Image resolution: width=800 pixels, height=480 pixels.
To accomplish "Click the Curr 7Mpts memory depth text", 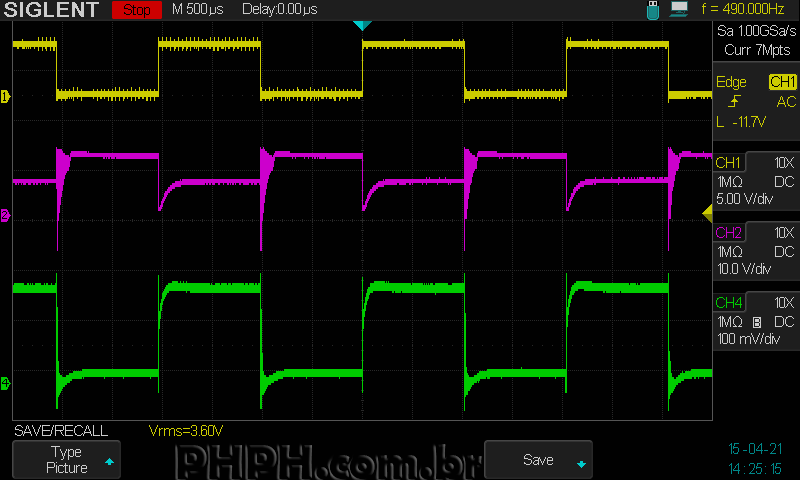I will click(x=757, y=50).
